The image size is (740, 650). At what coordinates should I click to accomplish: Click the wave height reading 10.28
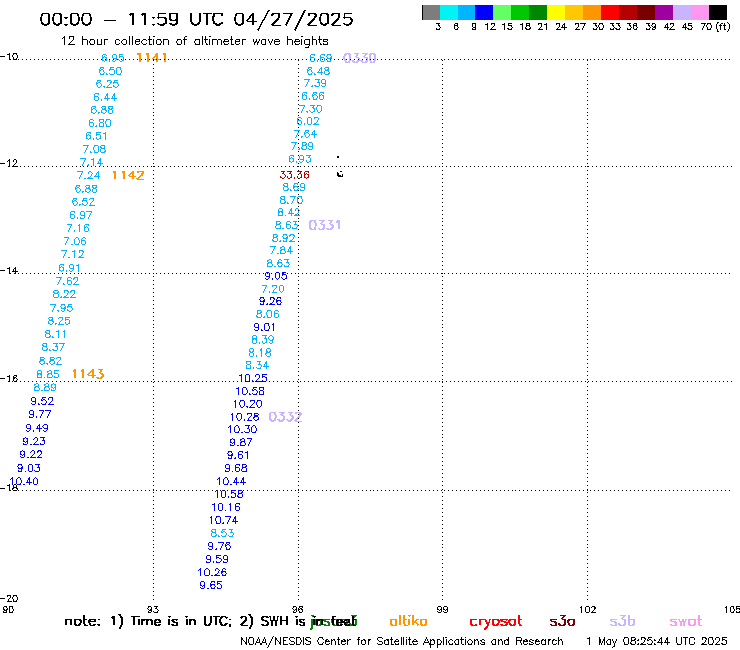244,417
